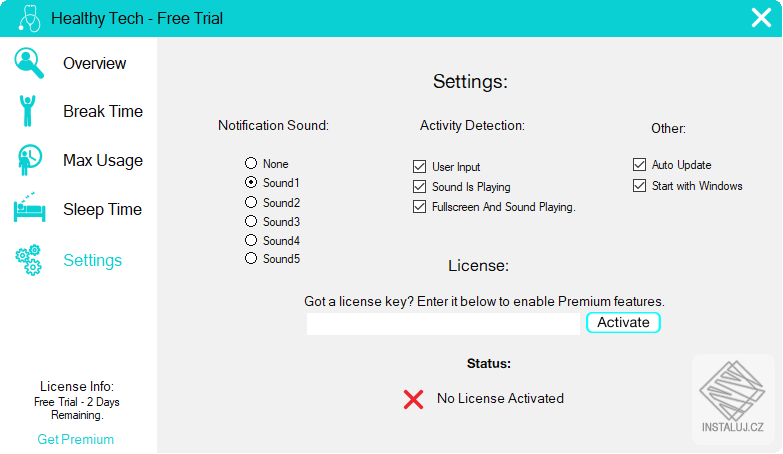
Task: Choose Sound3 as notification sound
Action: click(x=251, y=221)
